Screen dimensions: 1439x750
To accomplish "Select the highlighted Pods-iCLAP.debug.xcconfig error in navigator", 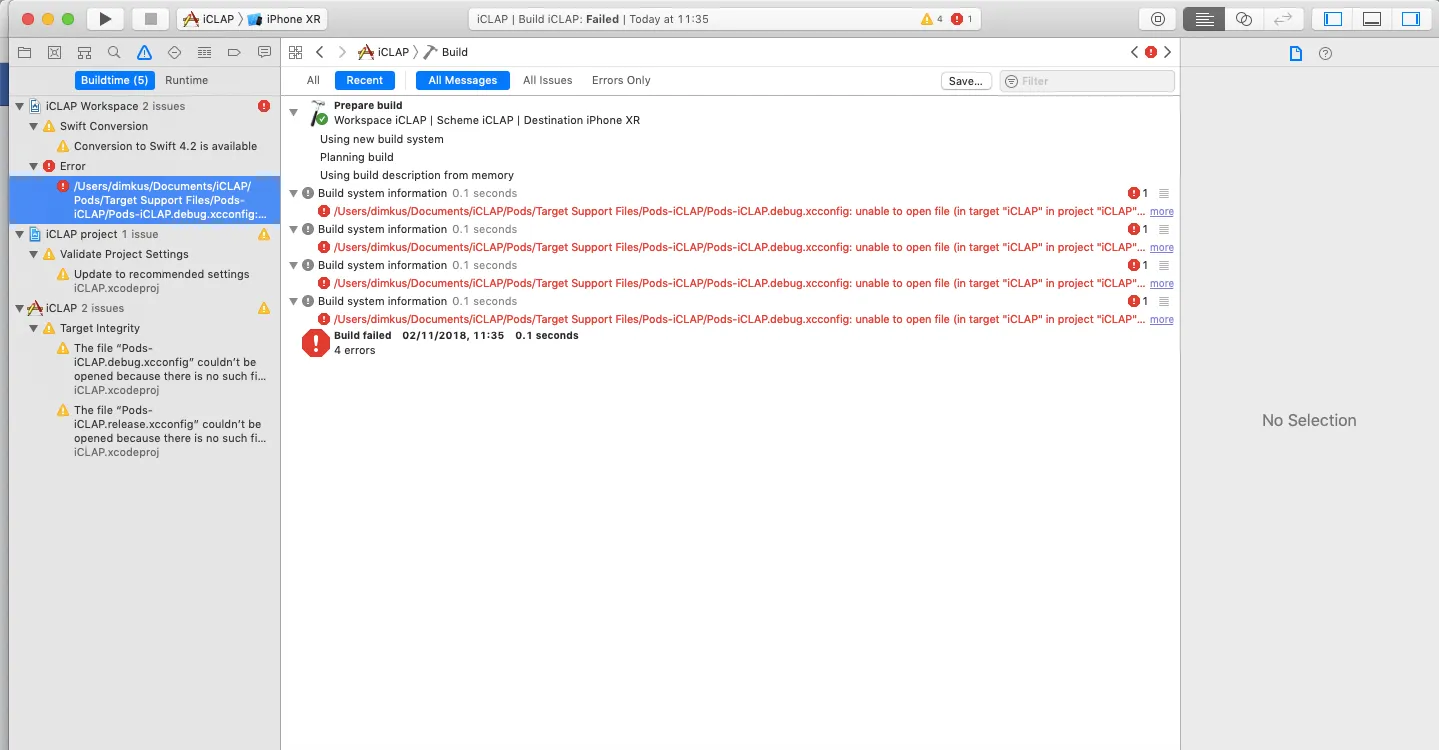I will (145, 200).
